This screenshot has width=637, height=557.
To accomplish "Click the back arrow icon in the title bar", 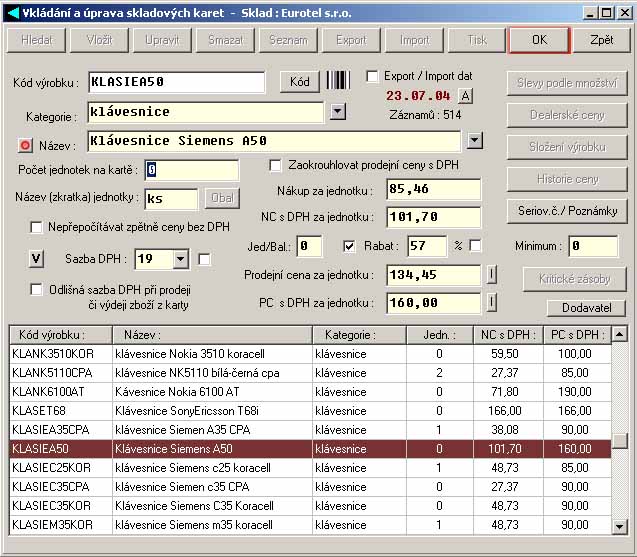I will point(13,13).
